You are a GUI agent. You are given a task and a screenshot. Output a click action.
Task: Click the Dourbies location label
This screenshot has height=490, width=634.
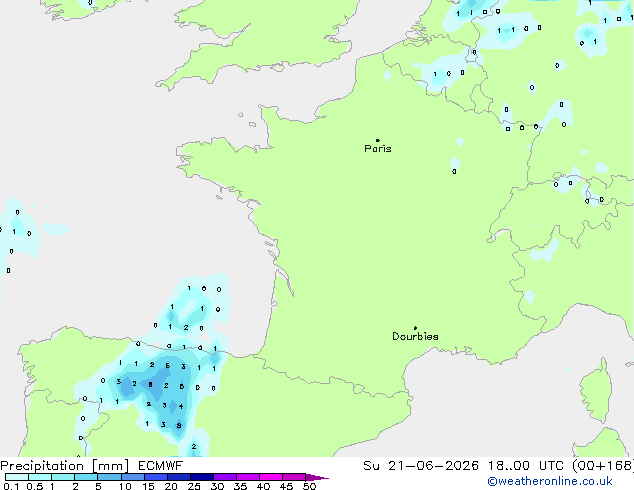(415, 336)
